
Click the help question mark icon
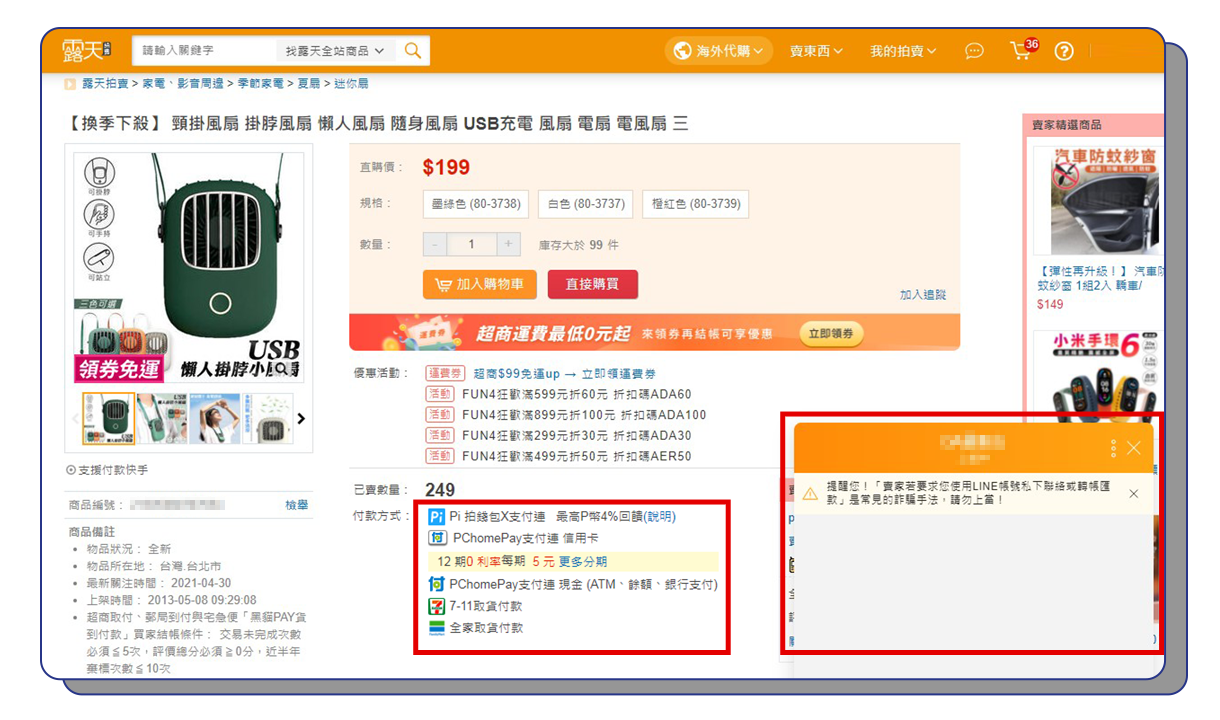point(1064,51)
